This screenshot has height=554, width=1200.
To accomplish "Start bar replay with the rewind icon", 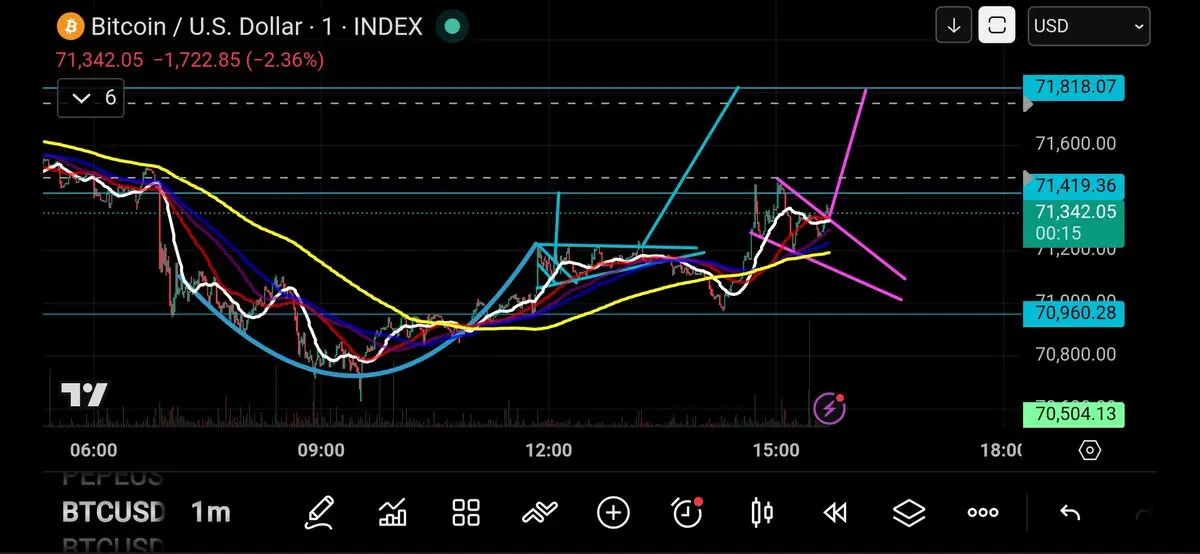I will point(835,513).
